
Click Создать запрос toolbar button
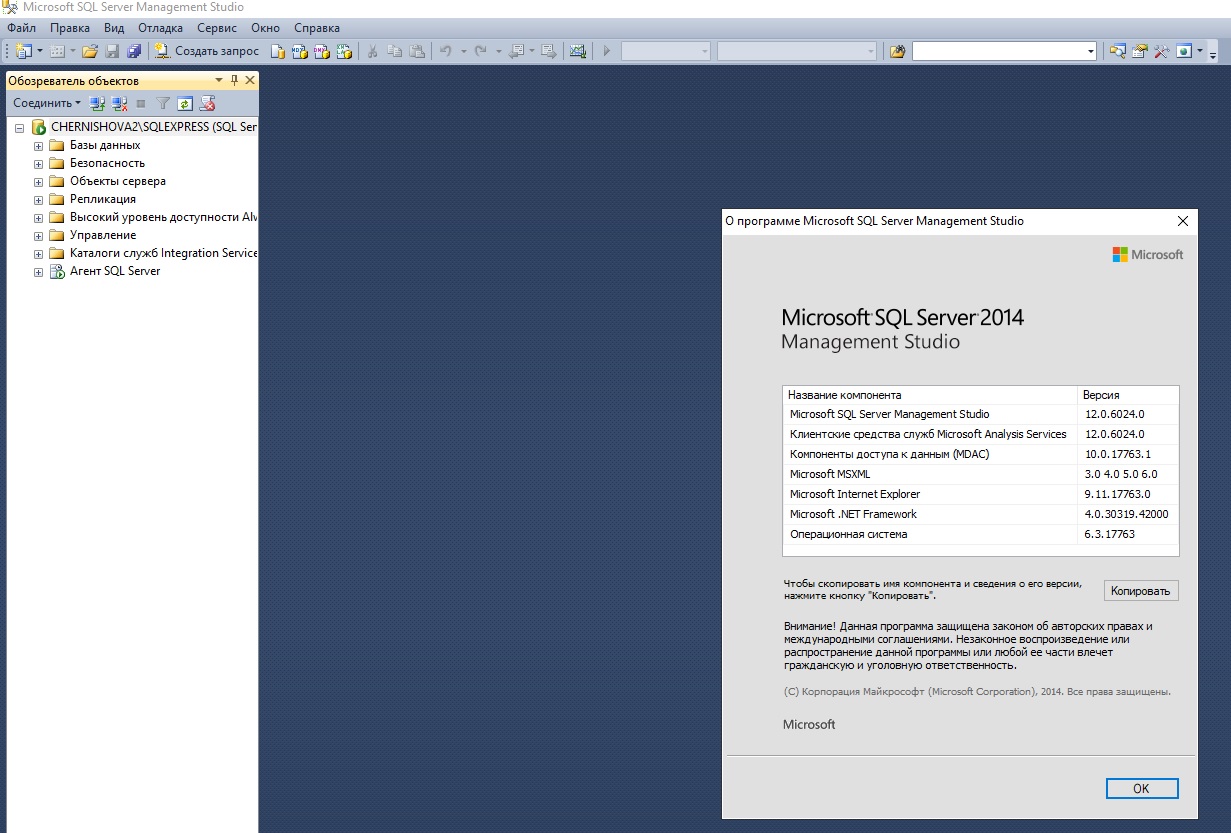tap(206, 51)
